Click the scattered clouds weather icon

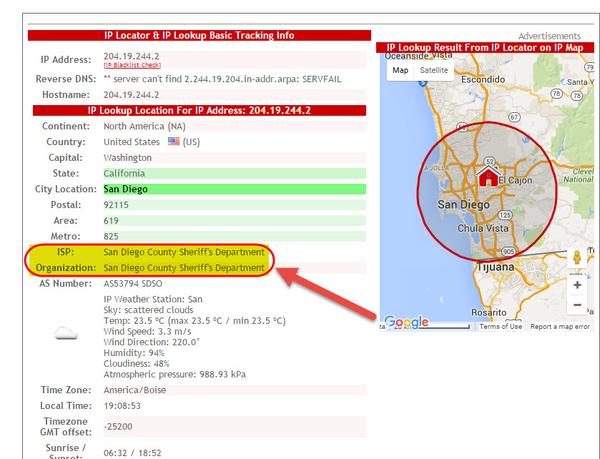(66, 333)
